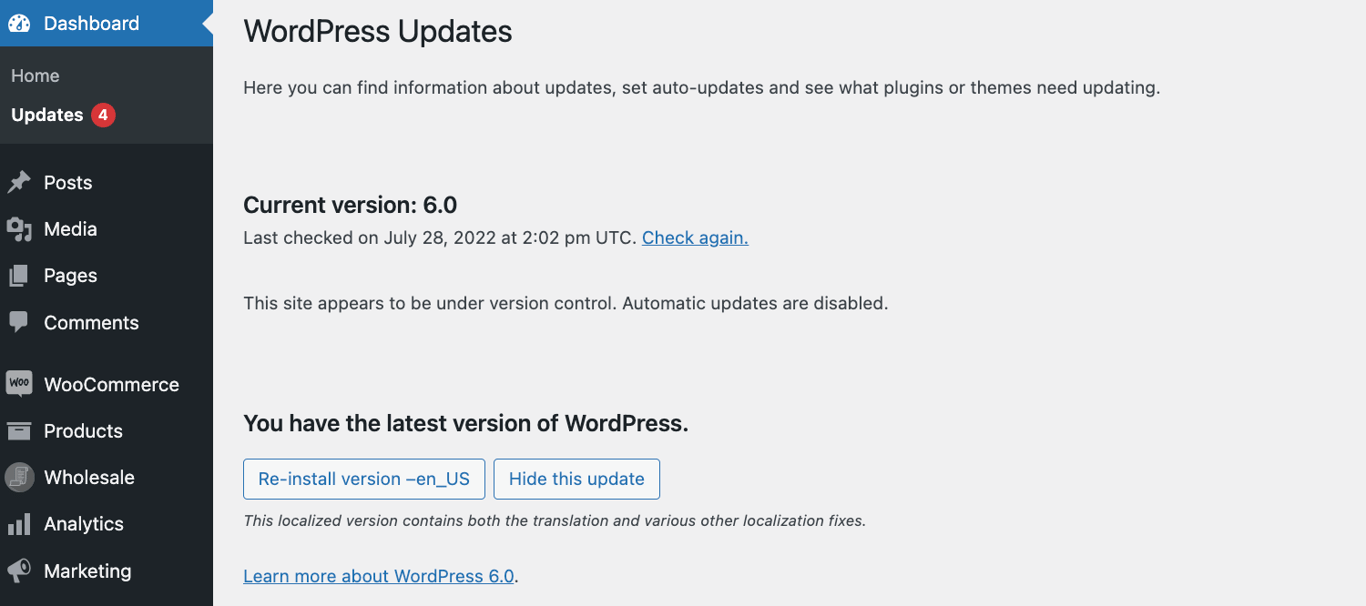Navigate to the Comments section
The height and width of the screenshot is (606, 1366).
point(91,322)
